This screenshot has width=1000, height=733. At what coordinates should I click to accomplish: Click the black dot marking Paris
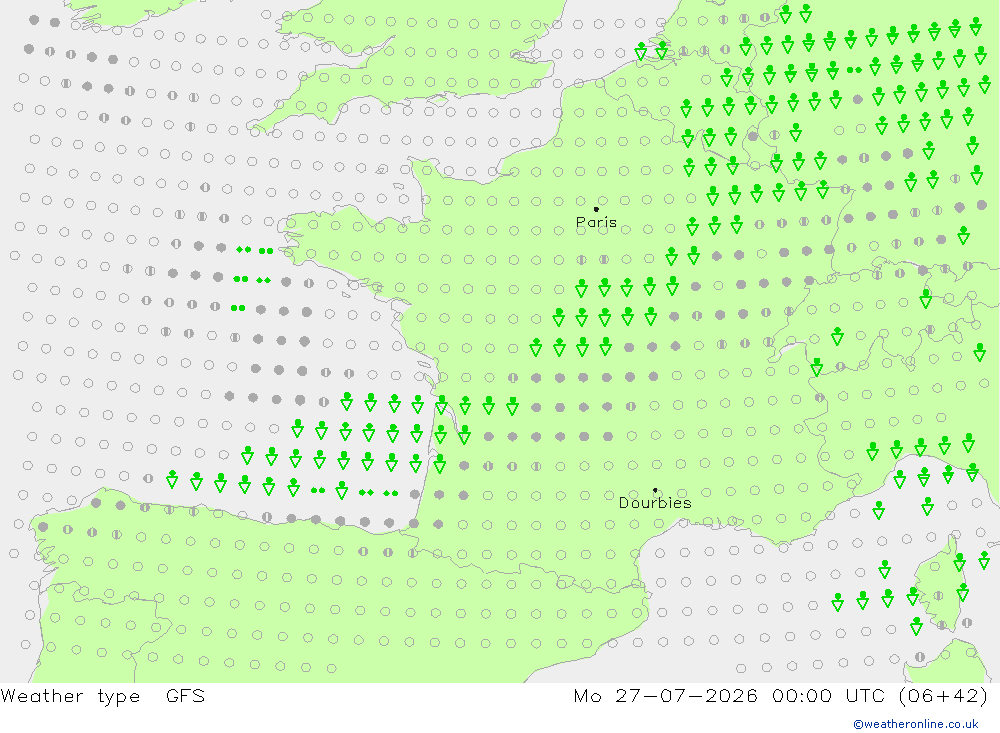click(596, 209)
